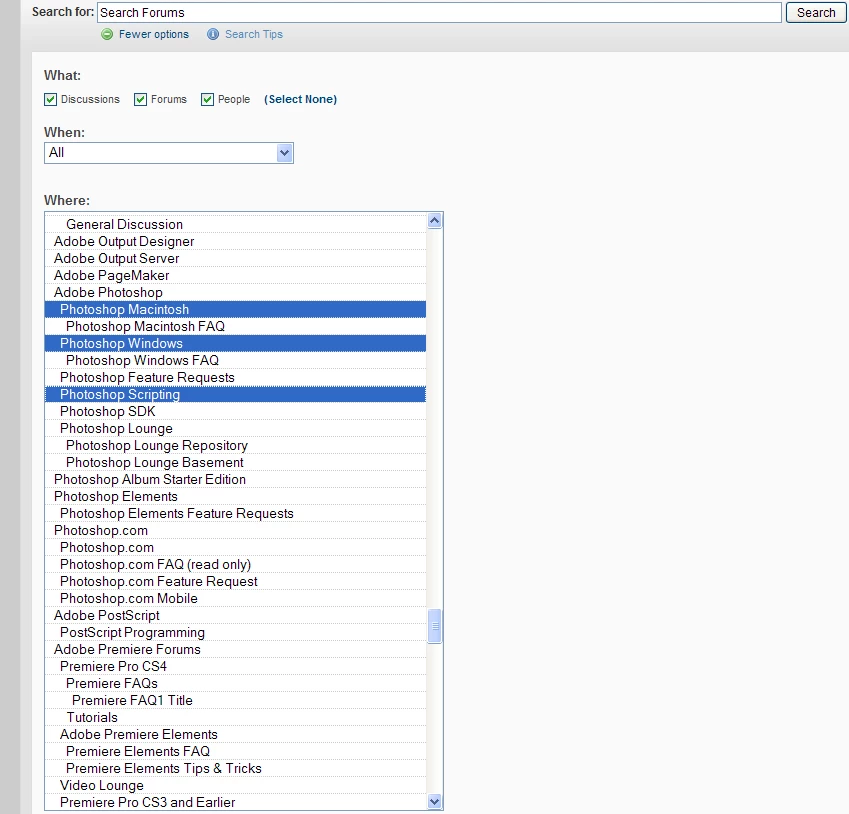Select Adobe Output Designer

click(236, 241)
